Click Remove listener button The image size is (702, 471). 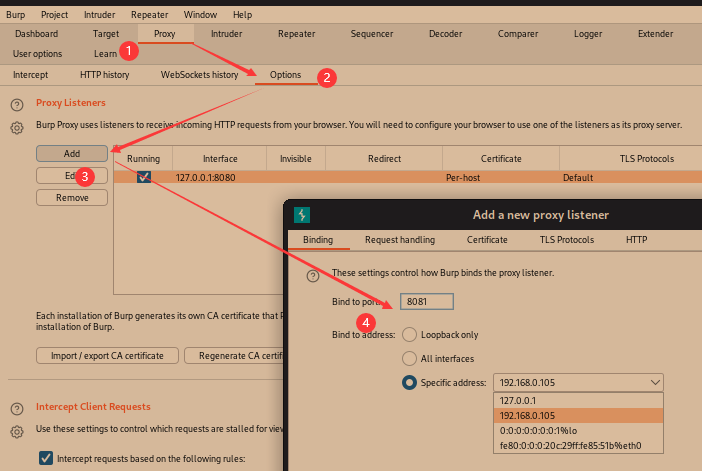(72, 197)
